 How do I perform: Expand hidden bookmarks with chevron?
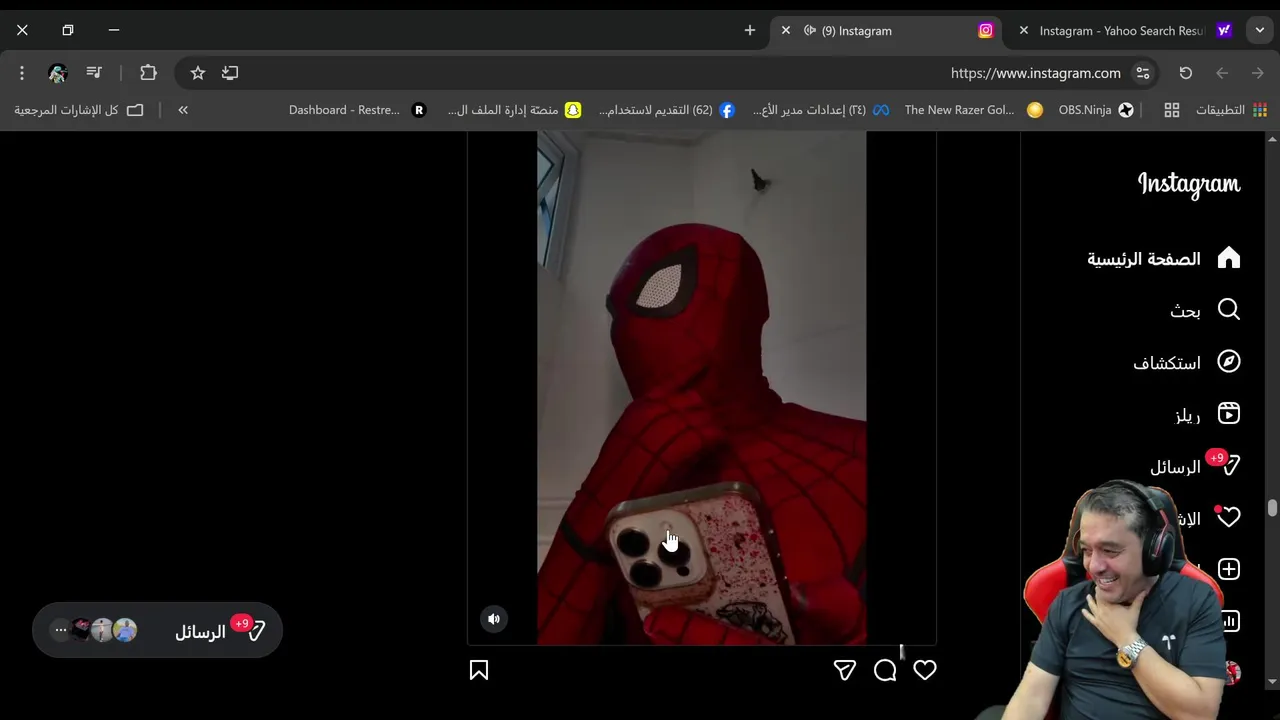click(183, 110)
